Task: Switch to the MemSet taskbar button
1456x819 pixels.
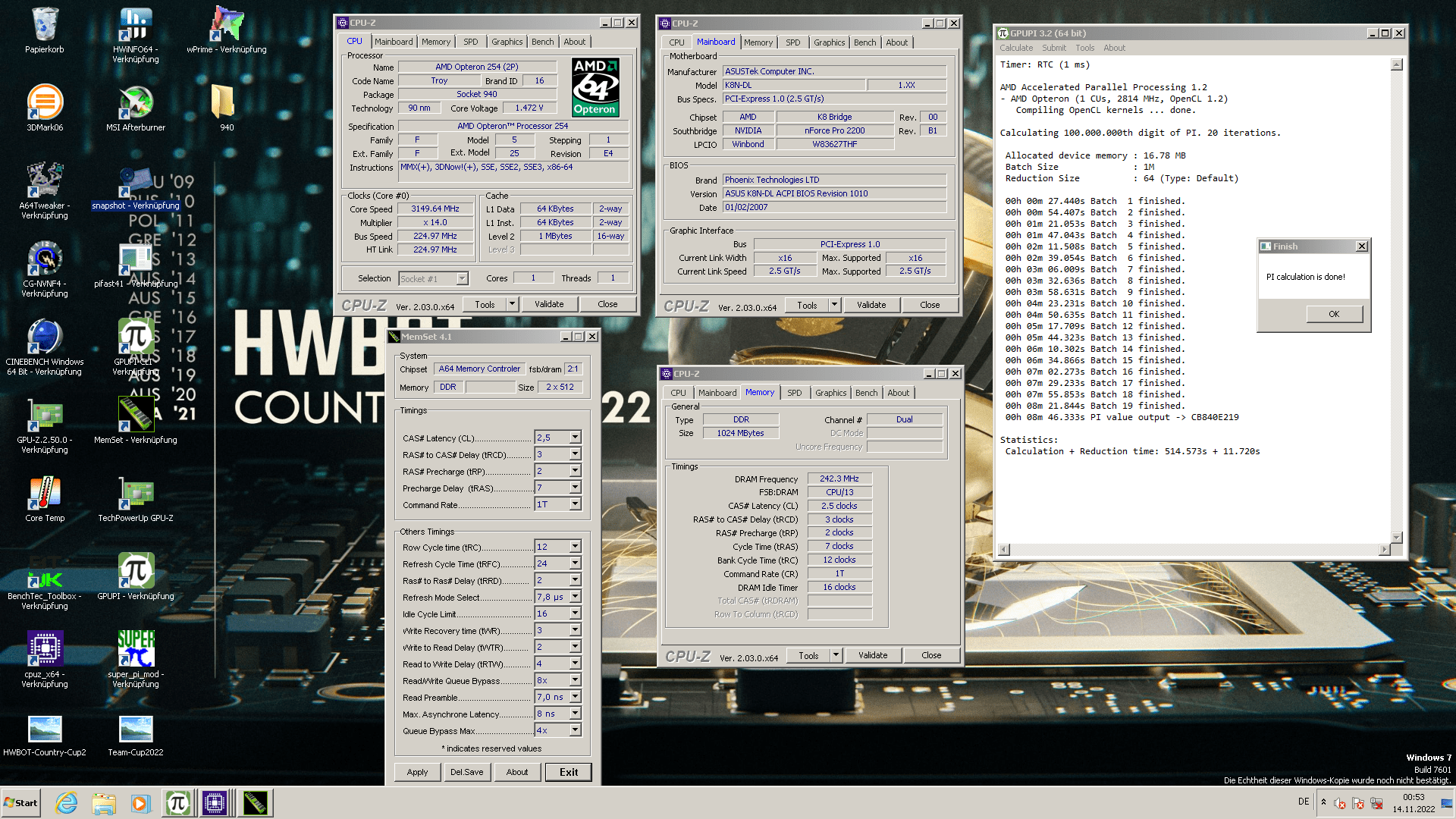Action: (x=256, y=803)
